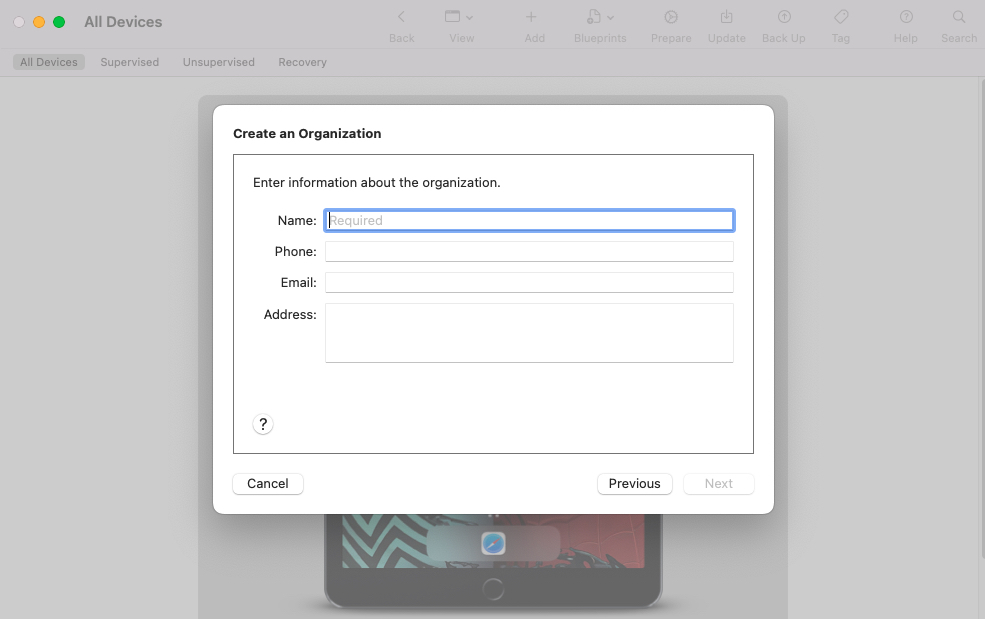The image size is (985, 619).
Task: Expand the View options dropdown arrow
Action: [470, 17]
